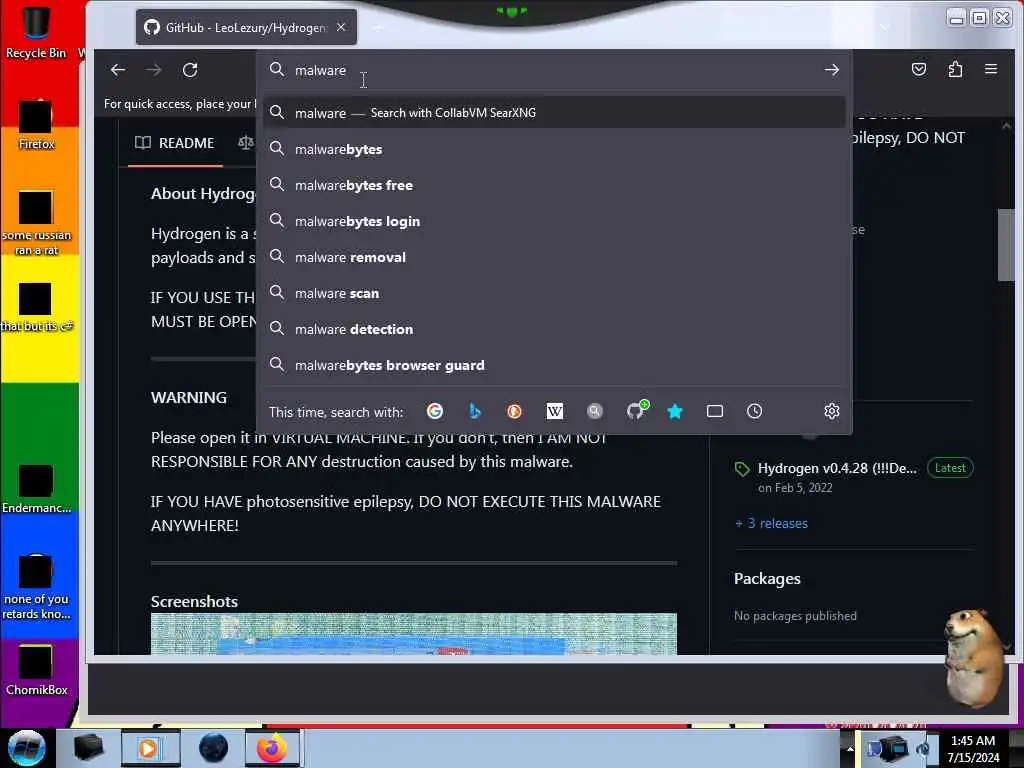Click the black folder taskbar icon
This screenshot has height=768, width=1024.
pyautogui.click(x=88, y=748)
